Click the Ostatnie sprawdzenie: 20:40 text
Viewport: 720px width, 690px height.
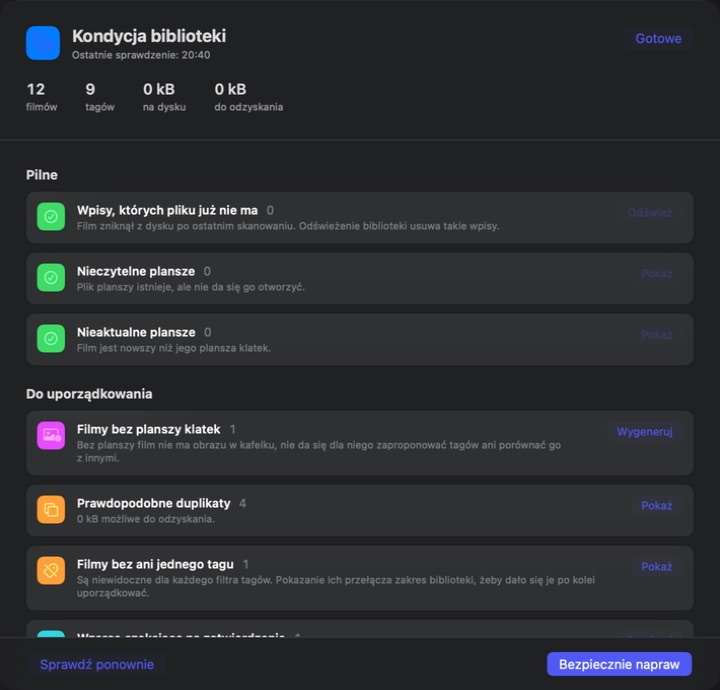point(141,55)
